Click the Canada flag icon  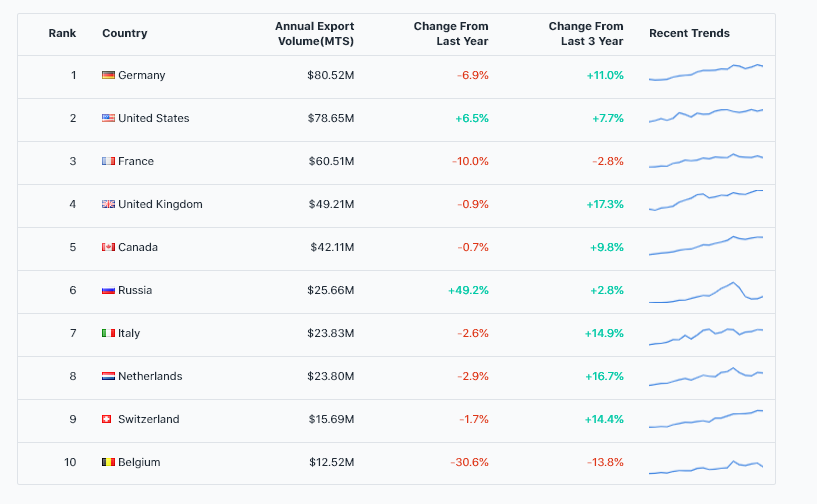[108, 247]
